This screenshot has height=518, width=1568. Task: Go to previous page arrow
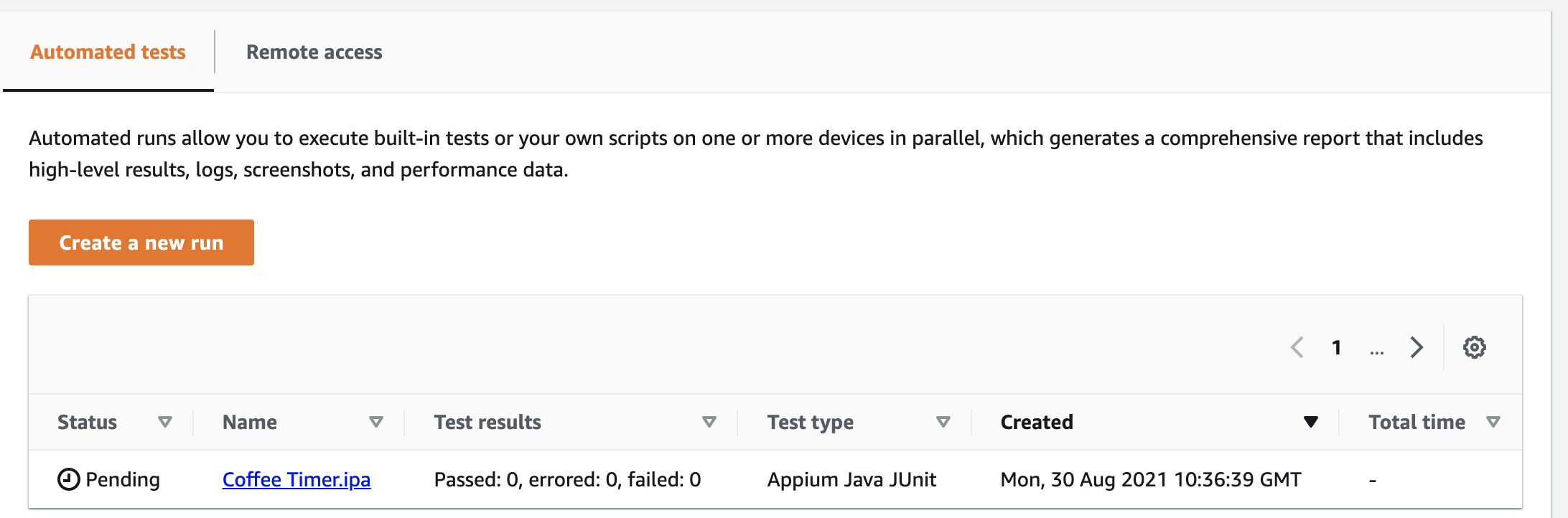pos(1297,347)
